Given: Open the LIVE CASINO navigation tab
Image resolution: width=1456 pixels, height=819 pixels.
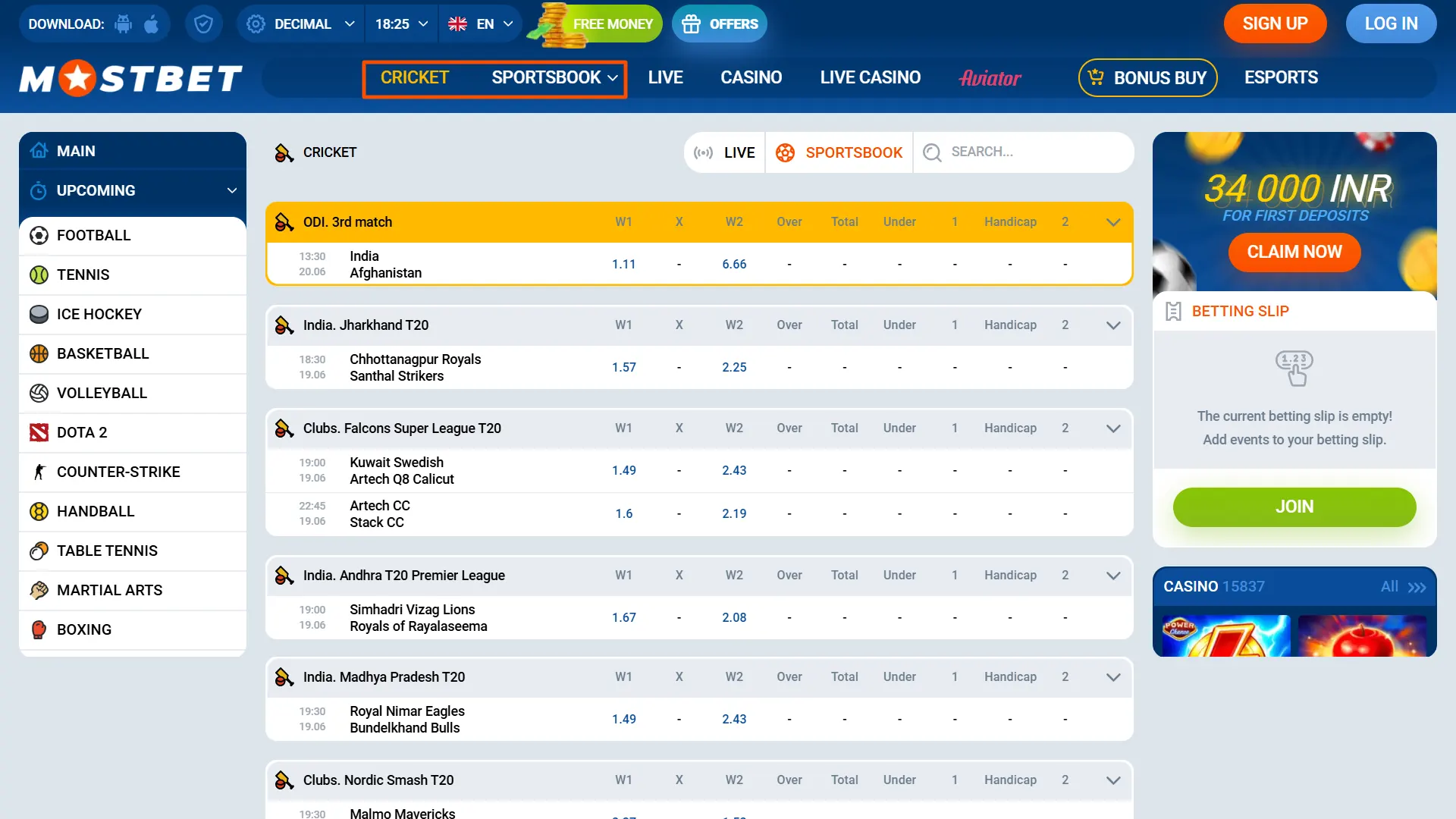Looking at the screenshot, I should click(870, 78).
